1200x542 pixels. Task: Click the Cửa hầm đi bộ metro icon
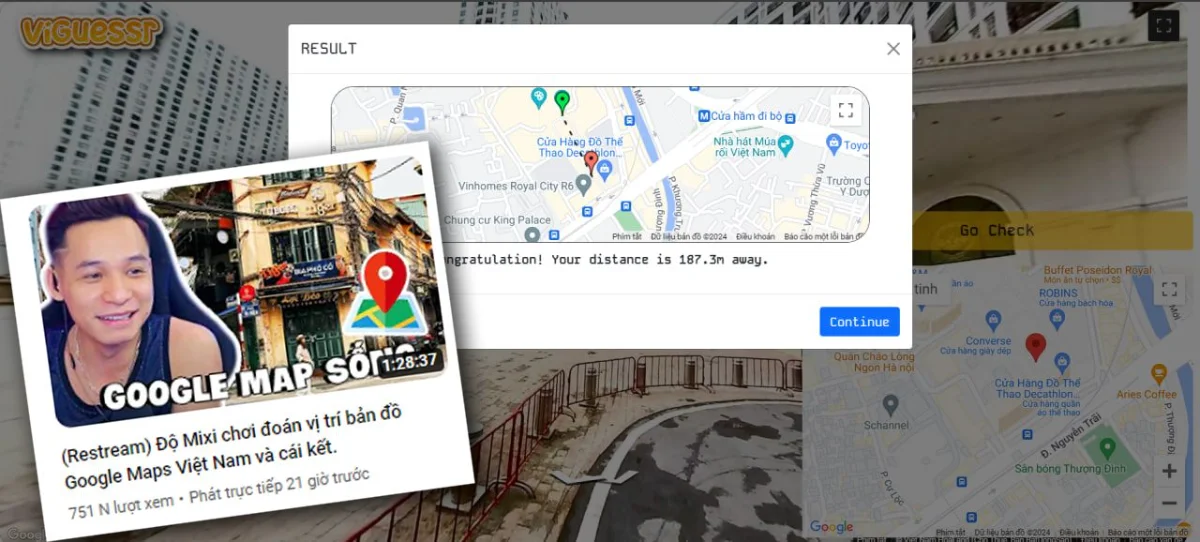[x=704, y=116]
